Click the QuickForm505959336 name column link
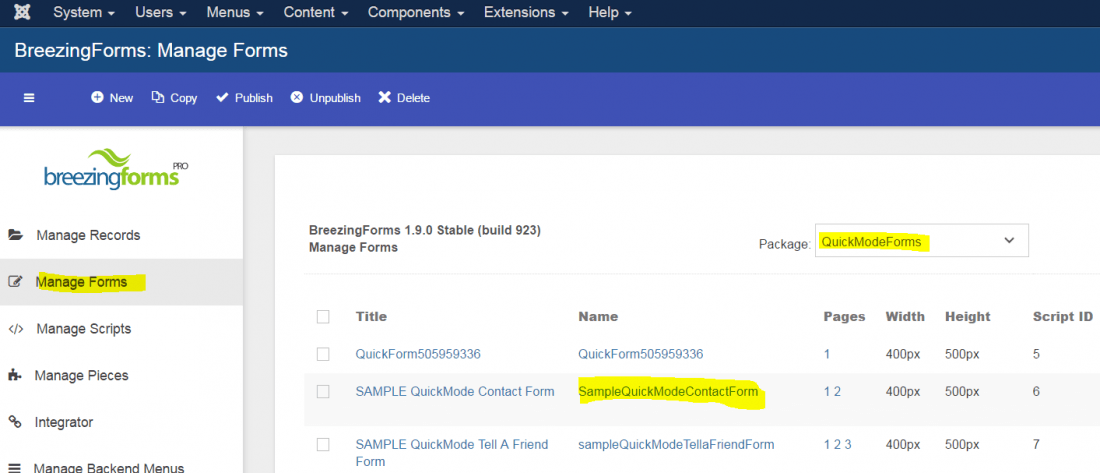 (x=640, y=354)
